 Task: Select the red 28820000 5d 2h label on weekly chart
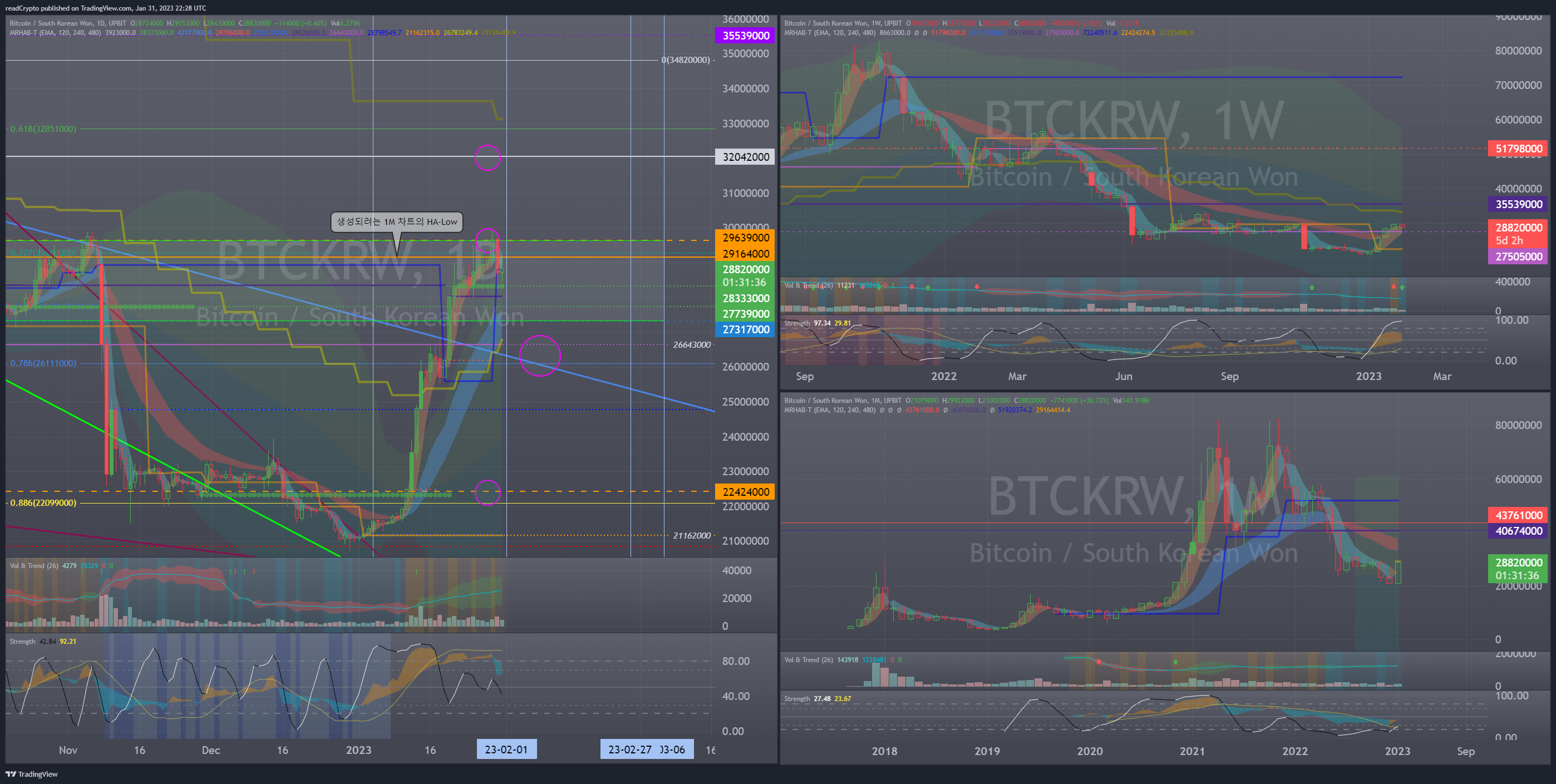[1518, 234]
